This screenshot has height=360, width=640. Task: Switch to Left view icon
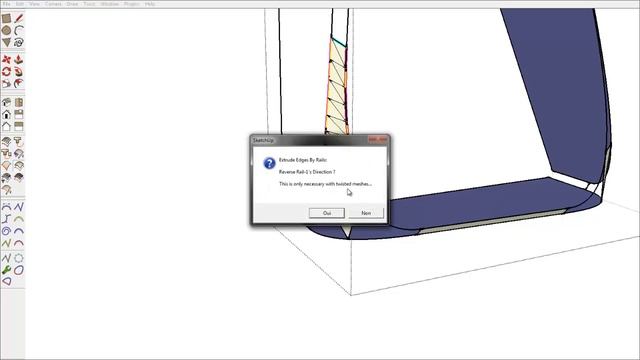[x=19, y=126]
